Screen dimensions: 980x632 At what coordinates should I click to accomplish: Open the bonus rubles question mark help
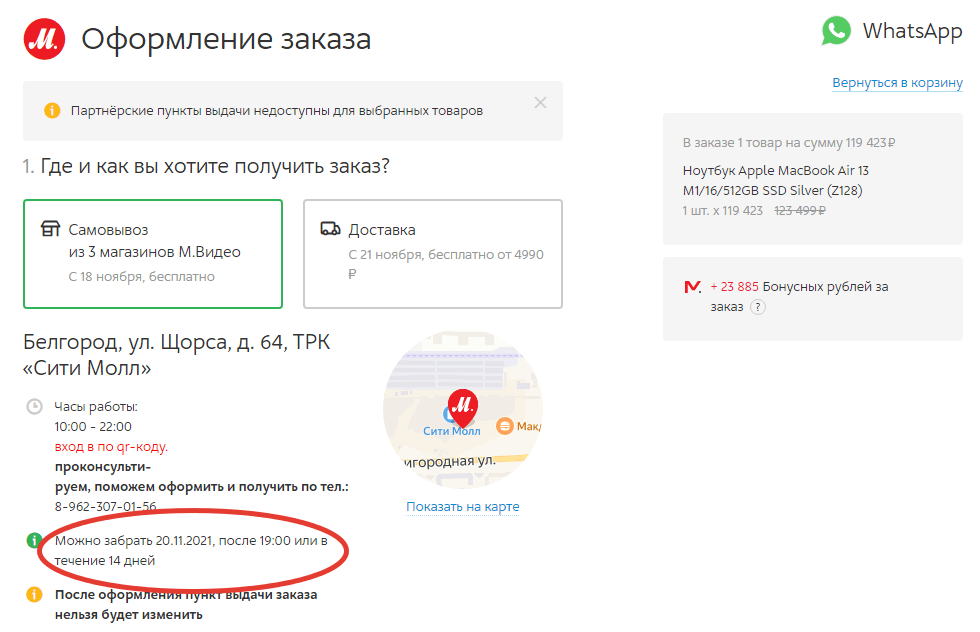[x=758, y=307]
